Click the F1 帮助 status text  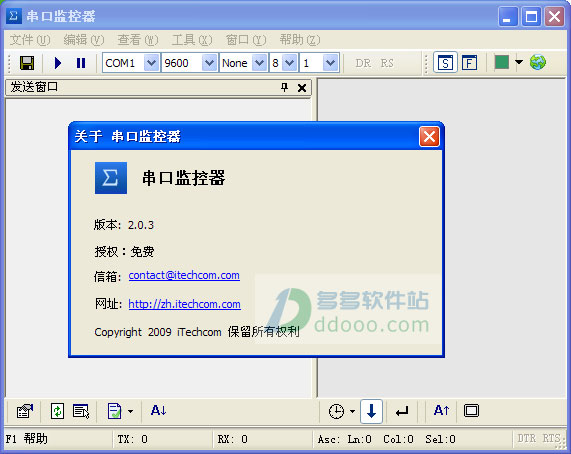point(26,439)
